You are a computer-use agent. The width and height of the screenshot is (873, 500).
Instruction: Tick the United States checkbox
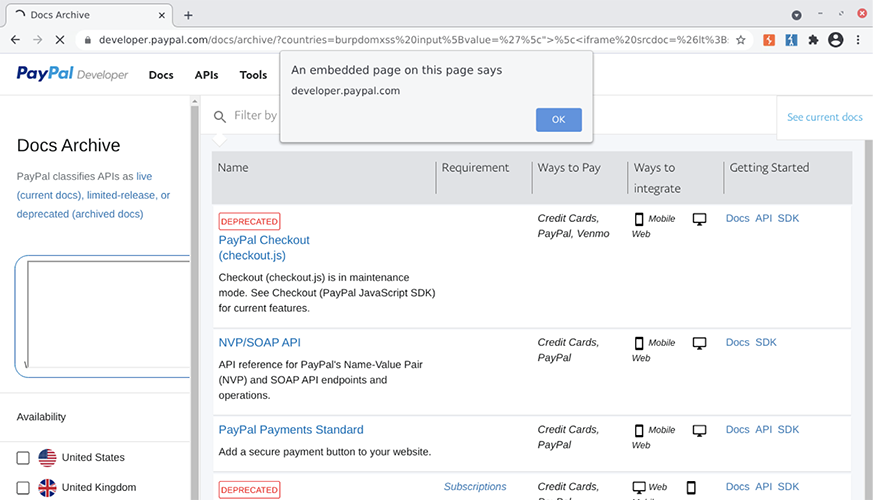point(23,458)
